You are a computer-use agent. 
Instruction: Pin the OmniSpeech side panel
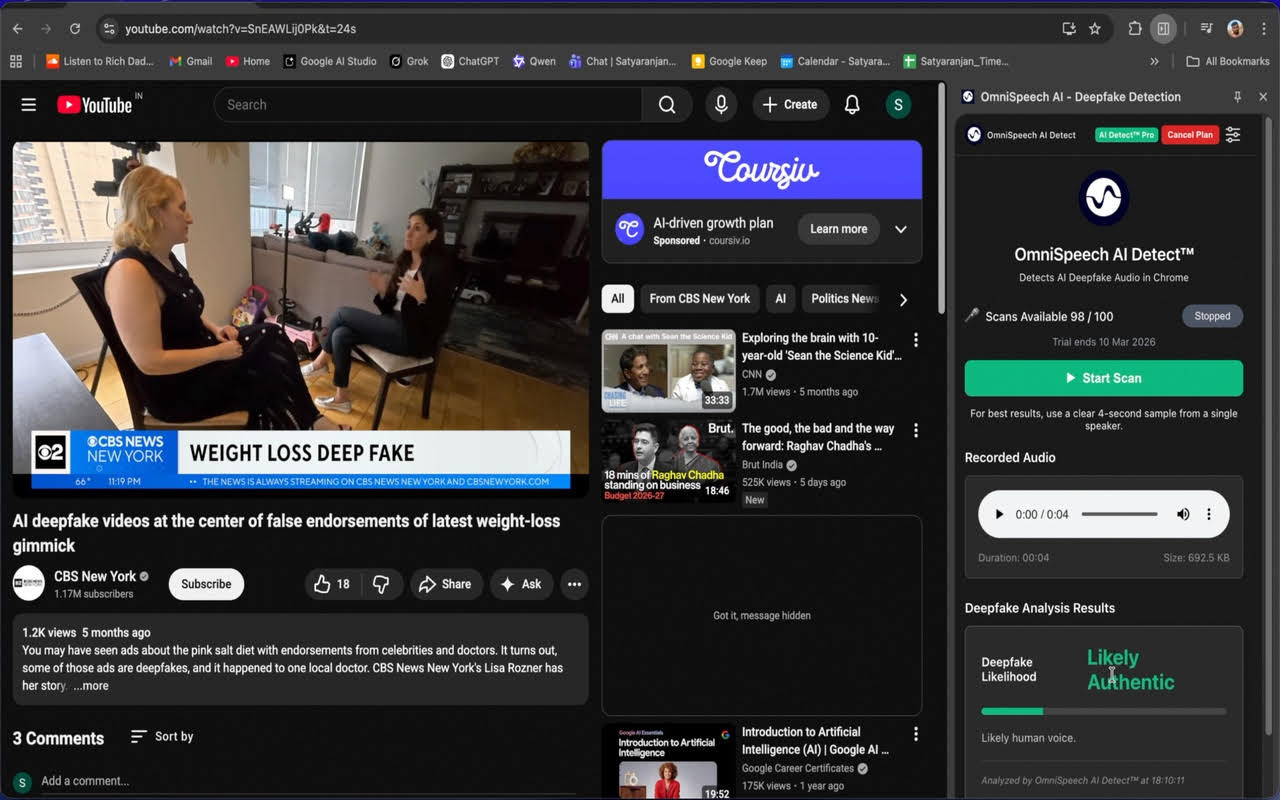[x=1237, y=97]
